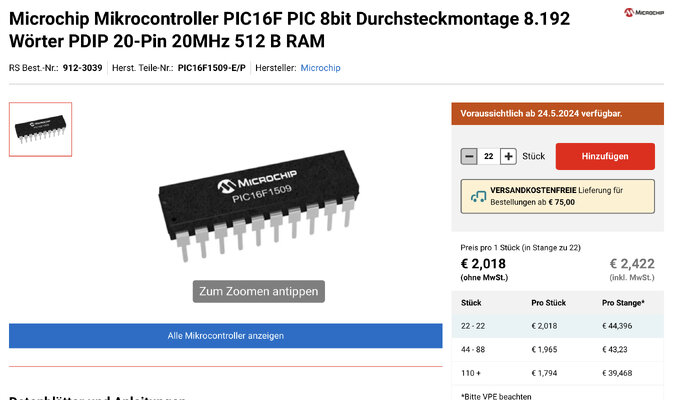The image size is (673, 400).
Task: Click the free delivery truck icon
Action: (x=478, y=197)
